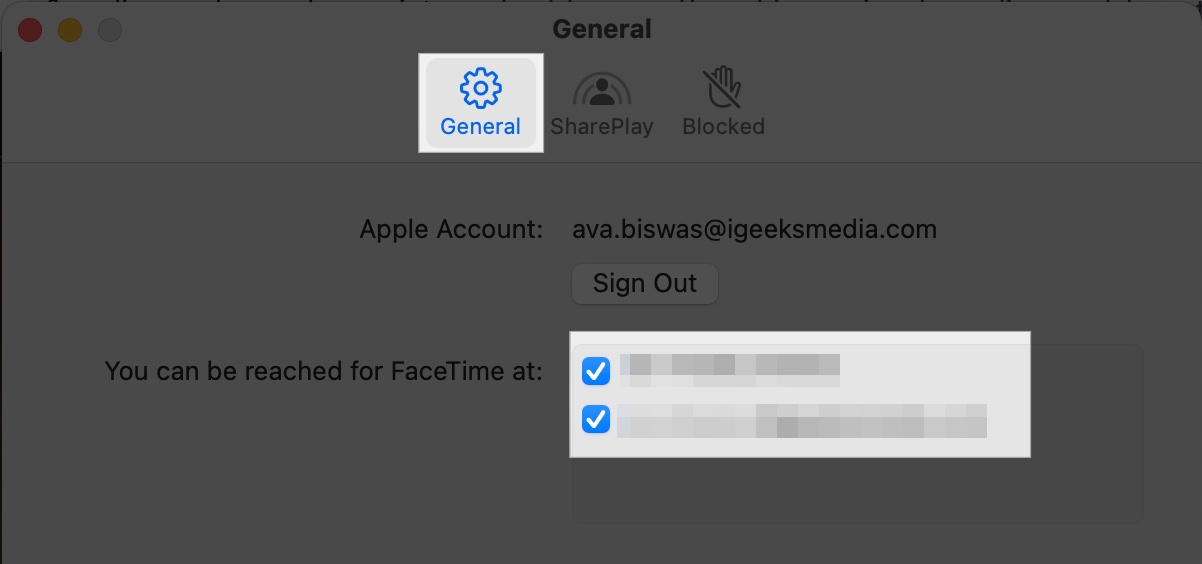Viewport: 1202px width, 564px height.
Task: Switch to the General tab label
Action: click(x=480, y=127)
